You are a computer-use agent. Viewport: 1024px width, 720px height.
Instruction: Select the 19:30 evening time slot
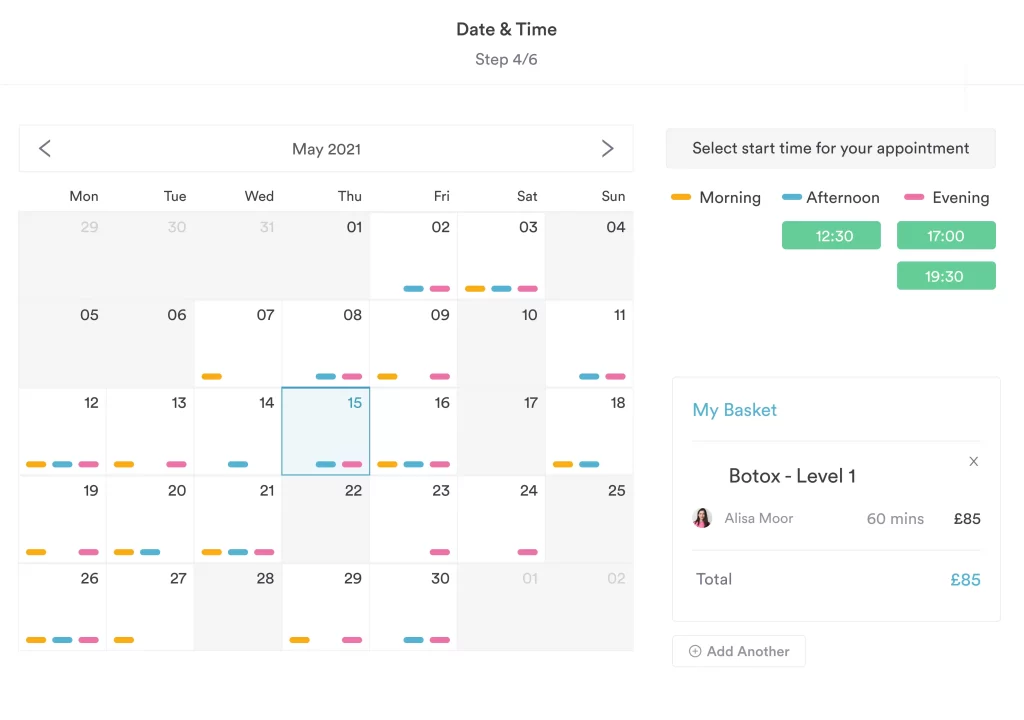(946, 275)
